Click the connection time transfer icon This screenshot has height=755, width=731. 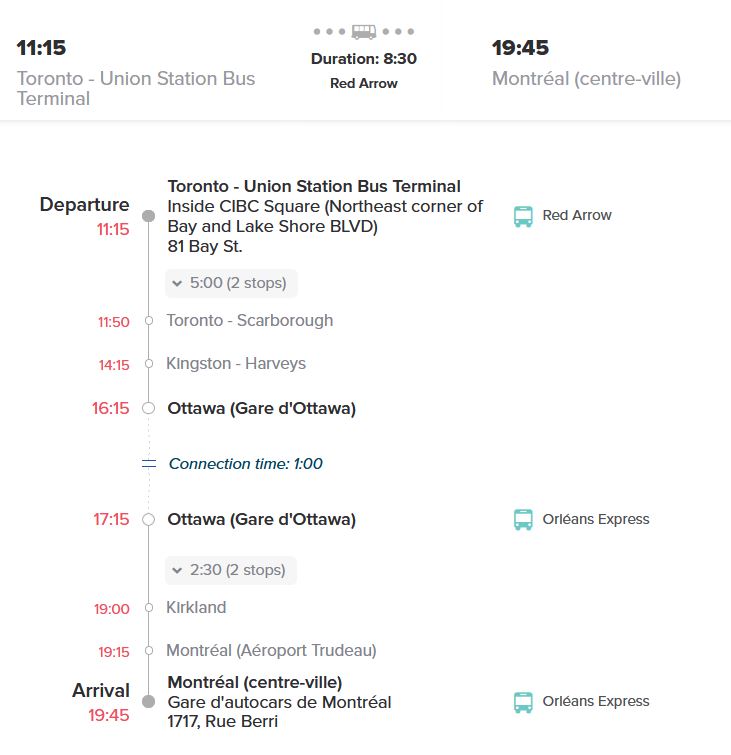pos(149,464)
